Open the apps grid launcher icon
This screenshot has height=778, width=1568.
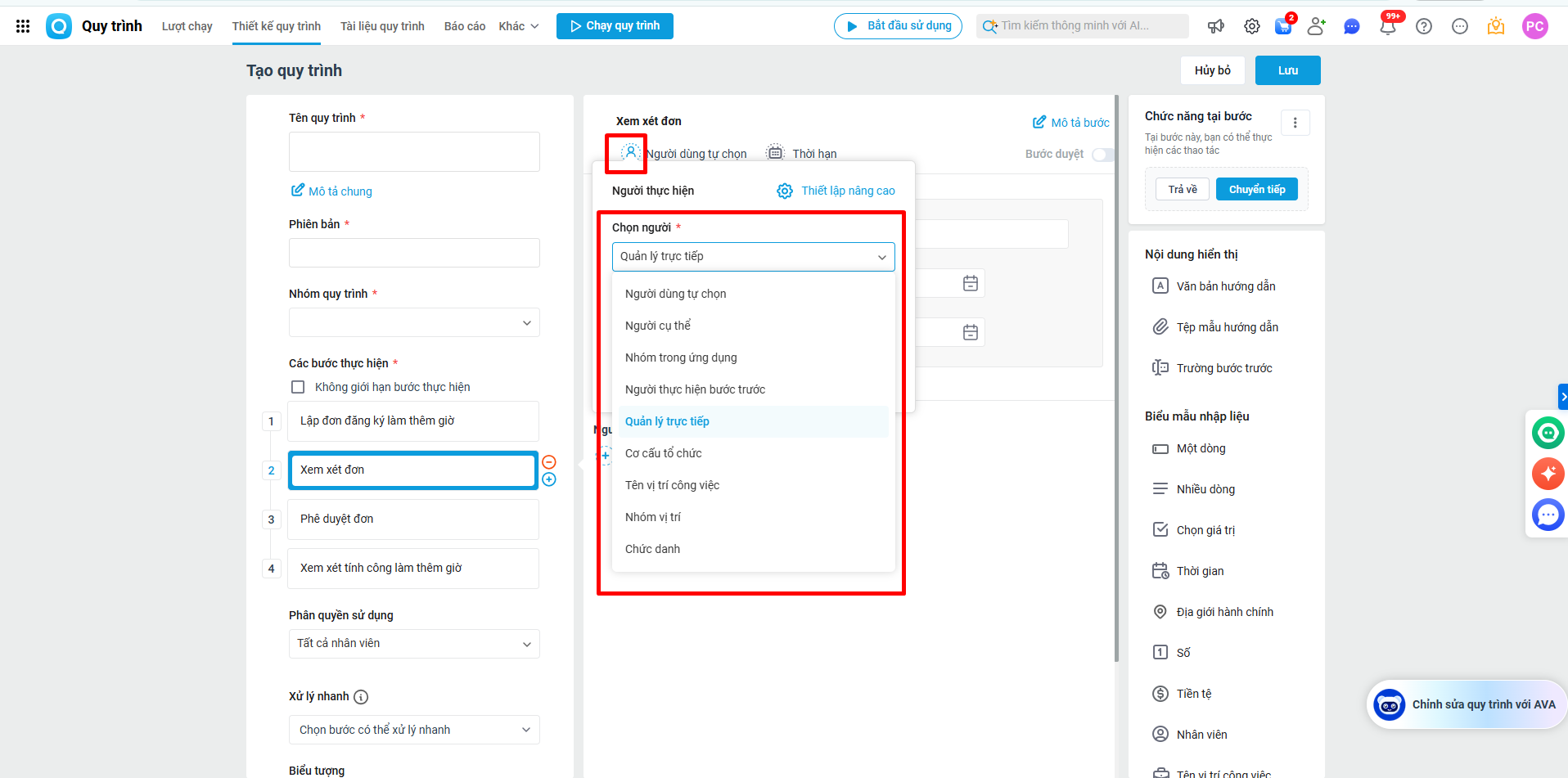click(23, 26)
